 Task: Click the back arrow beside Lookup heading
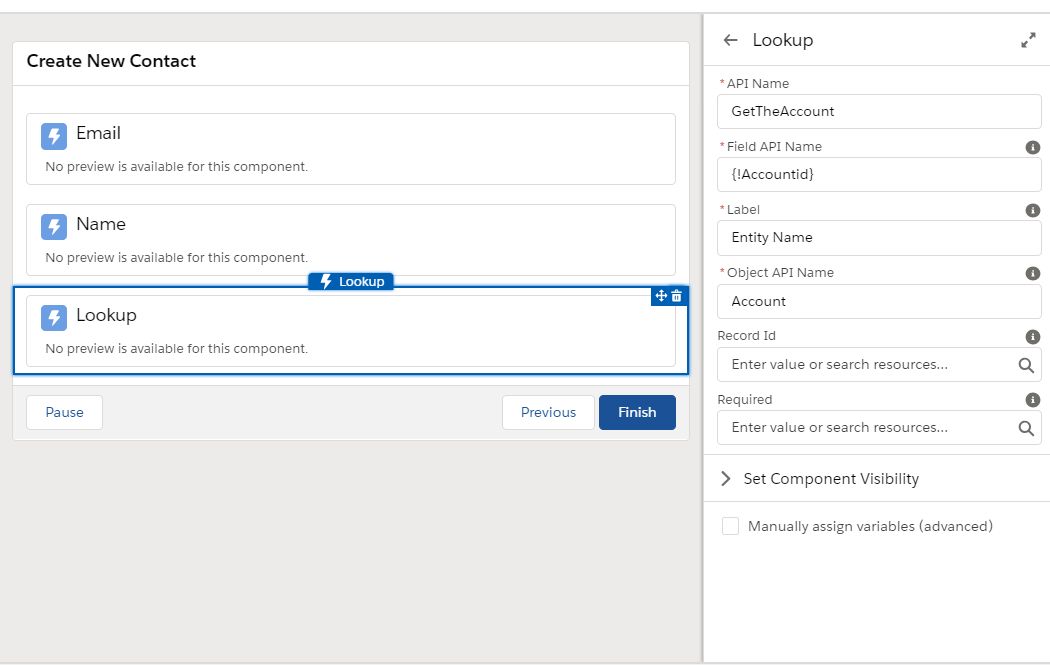tap(730, 40)
